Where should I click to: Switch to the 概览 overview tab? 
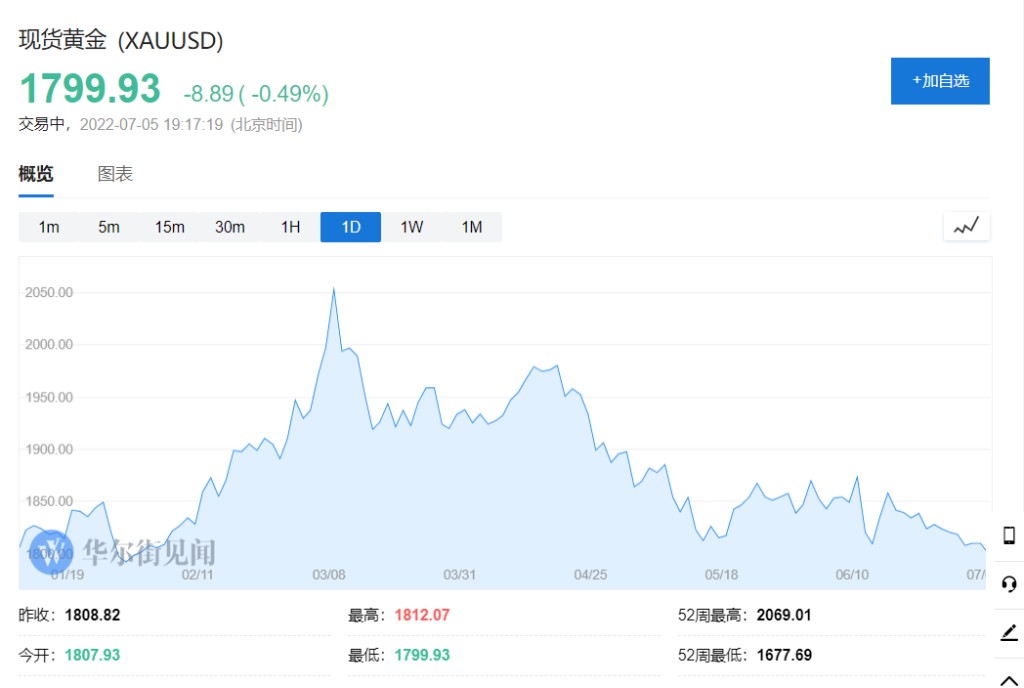[36, 174]
